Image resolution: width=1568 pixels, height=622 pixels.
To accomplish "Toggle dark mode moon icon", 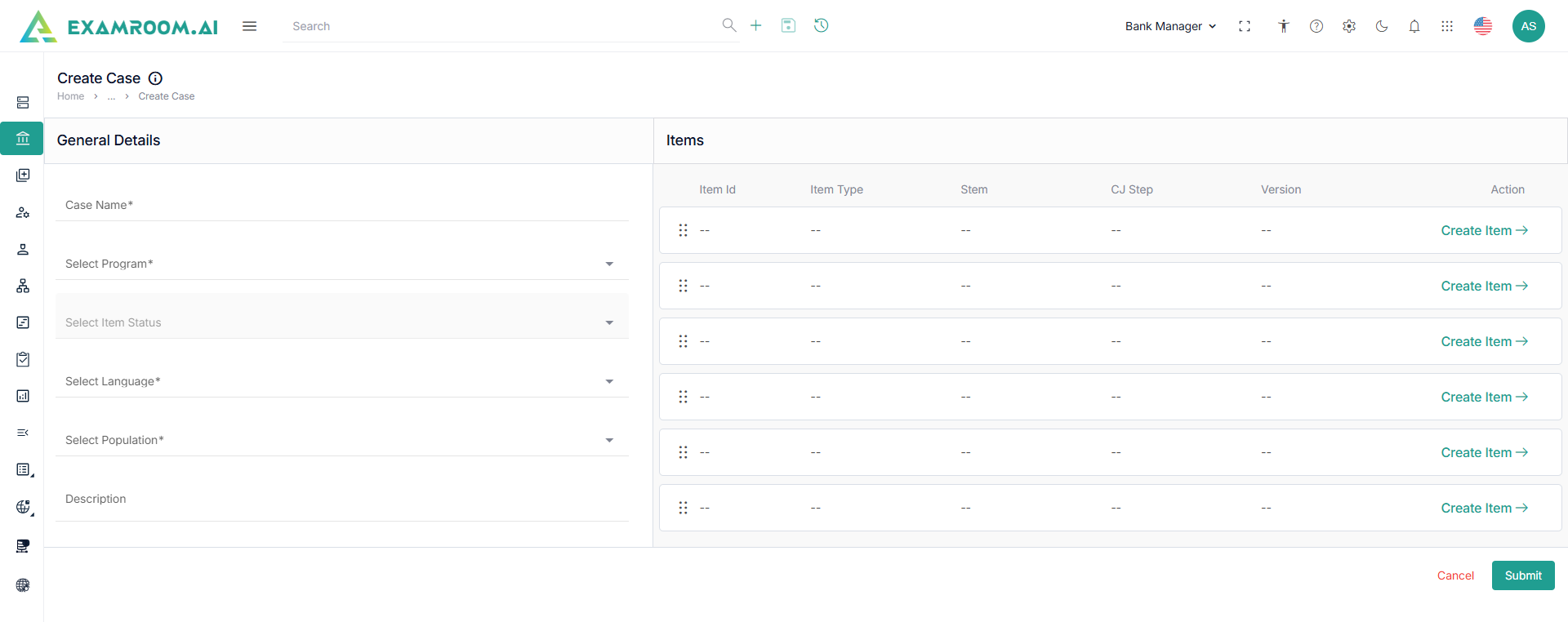I will pos(1382,26).
